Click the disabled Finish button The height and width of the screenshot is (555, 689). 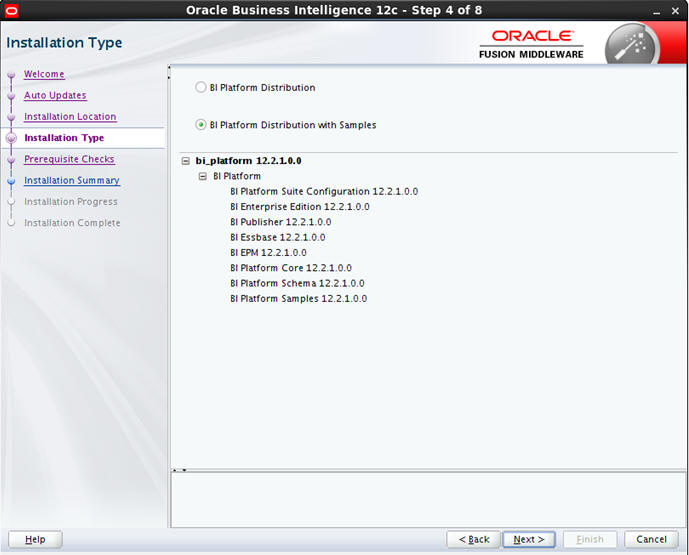point(590,539)
